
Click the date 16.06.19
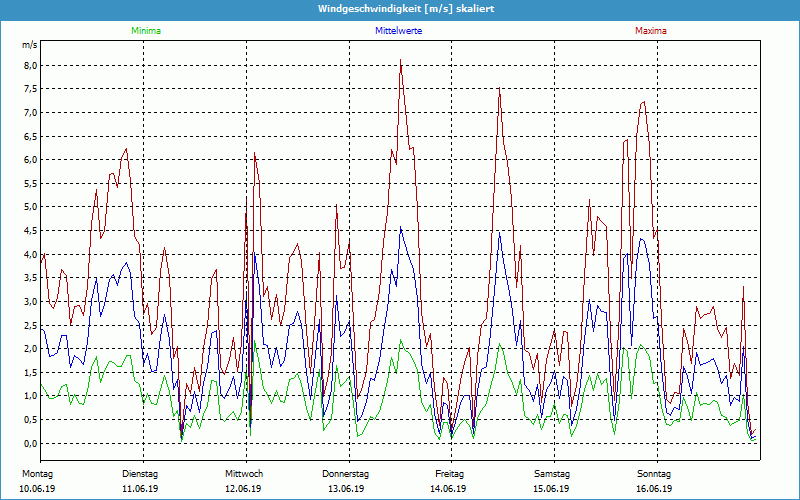(x=654, y=489)
